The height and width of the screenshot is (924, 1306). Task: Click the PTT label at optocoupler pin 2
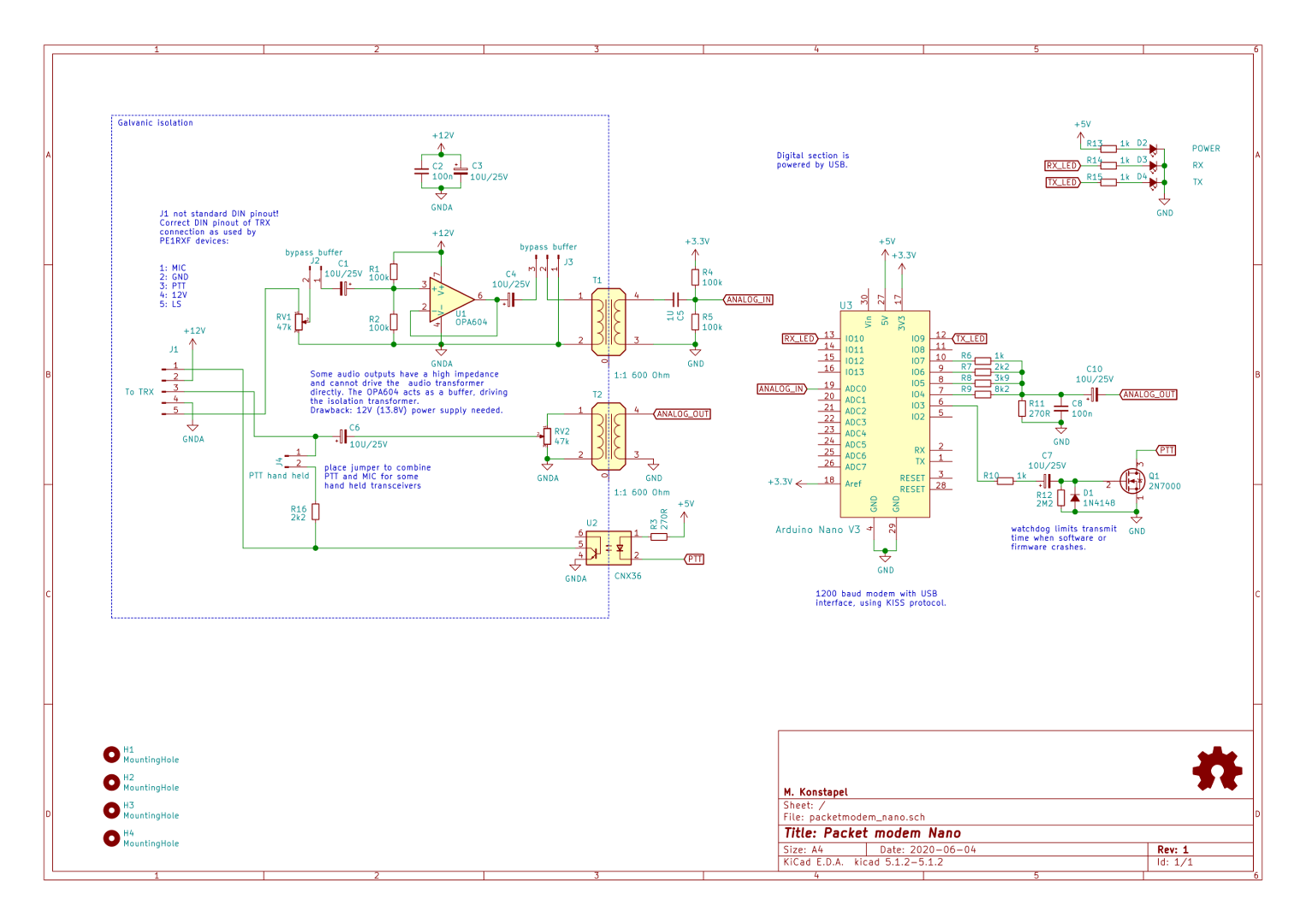pyautogui.click(x=695, y=559)
